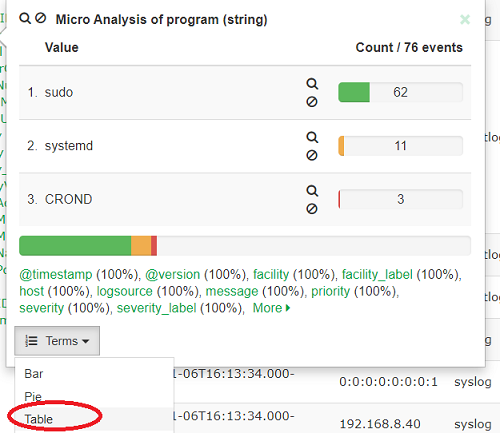Choose Table from the Terms menu
The height and width of the screenshot is (433, 500).
(x=39, y=419)
